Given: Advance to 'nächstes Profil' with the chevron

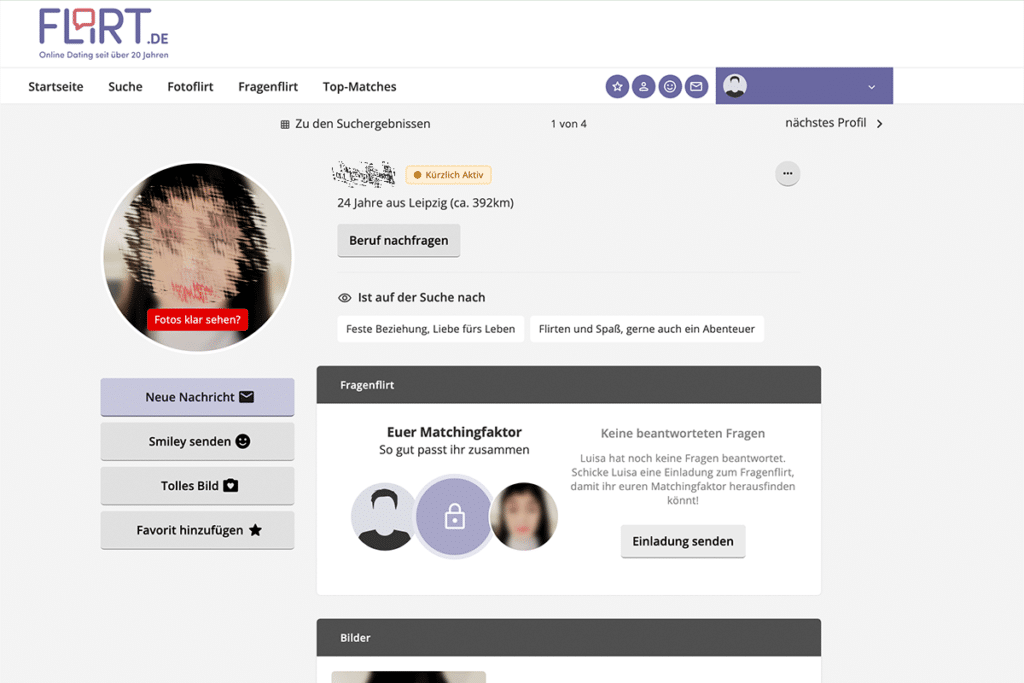Looking at the screenshot, I should point(878,123).
